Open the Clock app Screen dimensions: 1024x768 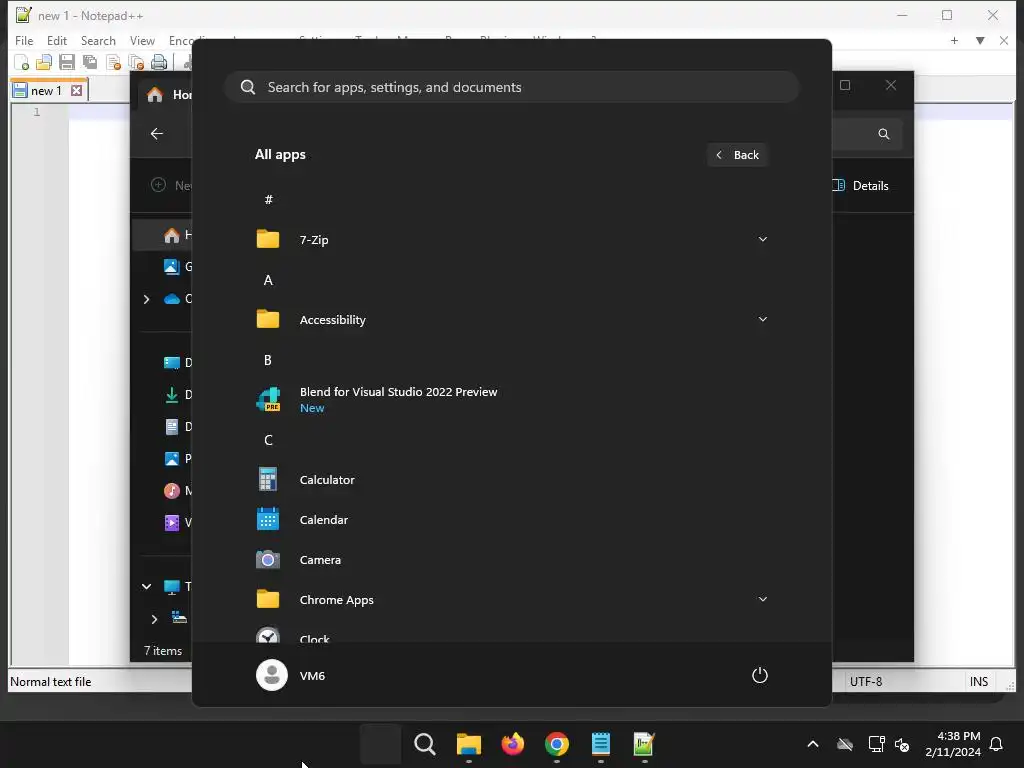pyautogui.click(x=511, y=634)
